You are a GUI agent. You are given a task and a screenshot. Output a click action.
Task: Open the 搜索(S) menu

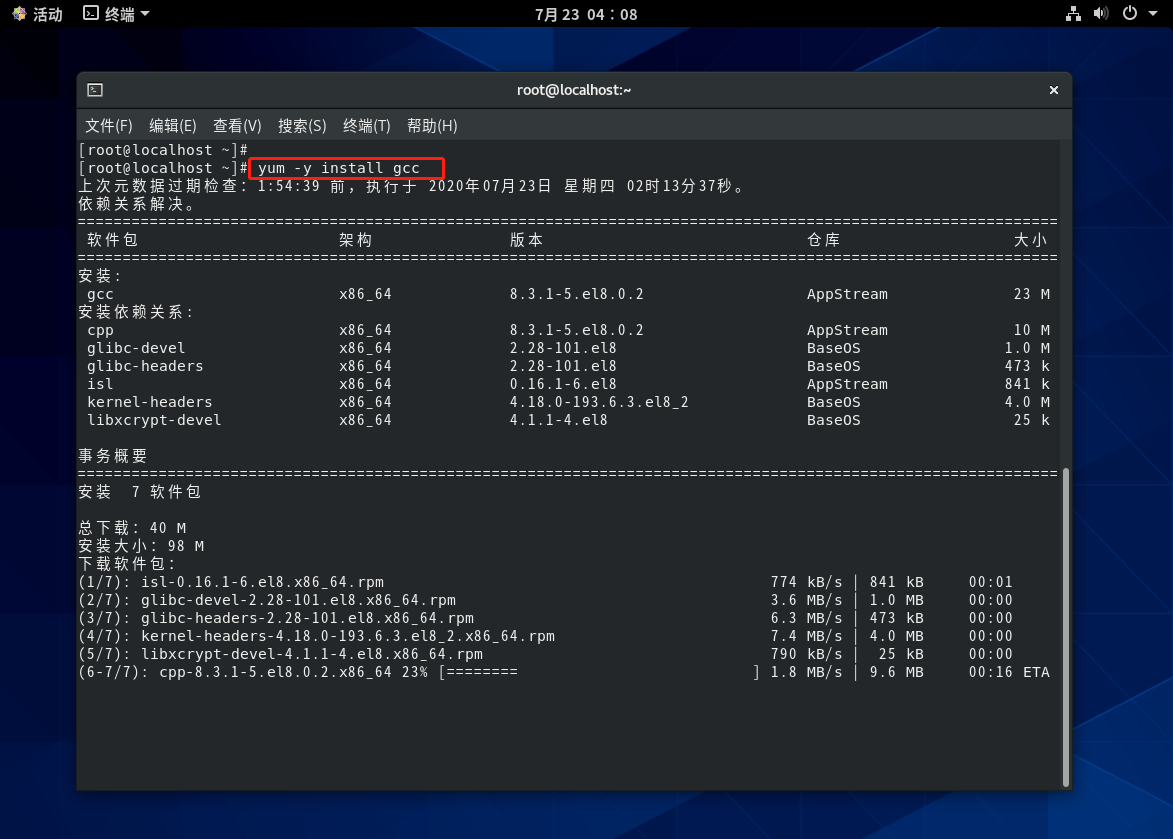tap(302, 125)
